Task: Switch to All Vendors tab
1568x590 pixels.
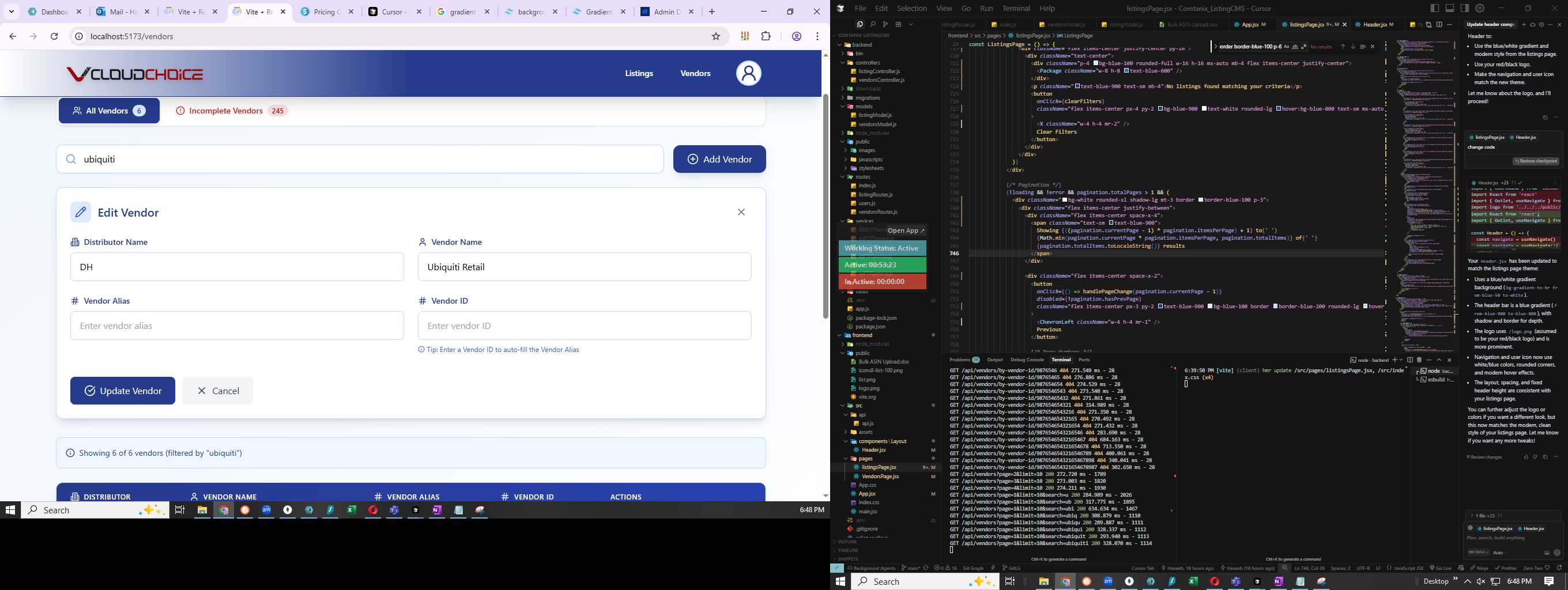Action: (109, 111)
